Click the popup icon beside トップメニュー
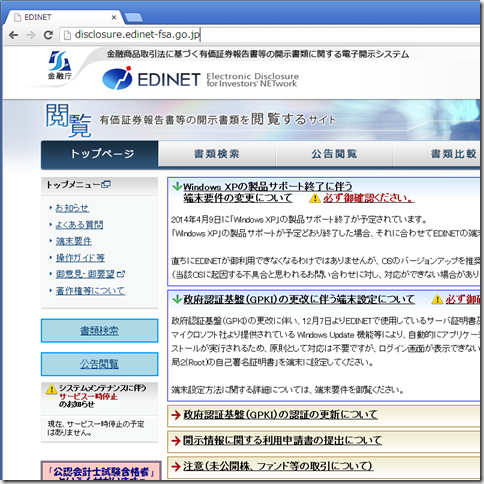The image size is (484, 484). [106, 184]
